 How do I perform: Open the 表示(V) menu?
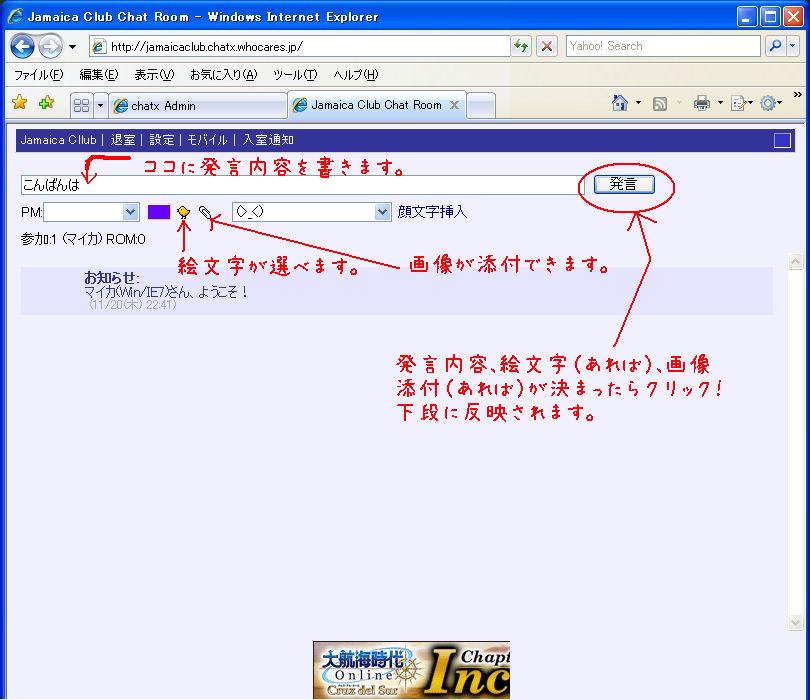pos(154,75)
